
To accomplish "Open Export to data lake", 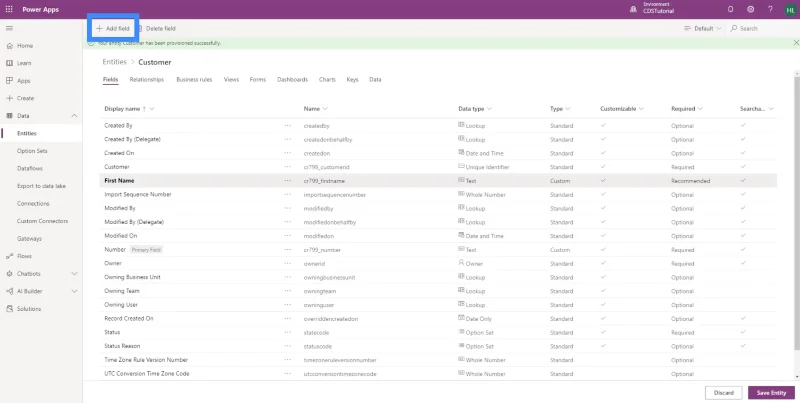I will pos(41,186).
